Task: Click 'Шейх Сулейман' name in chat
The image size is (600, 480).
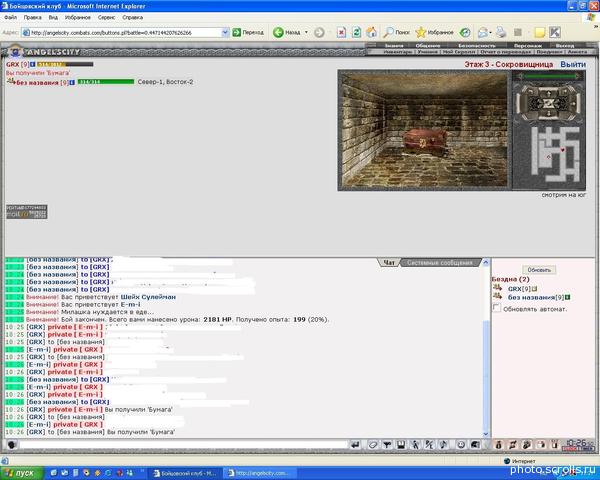Action: click(x=148, y=297)
